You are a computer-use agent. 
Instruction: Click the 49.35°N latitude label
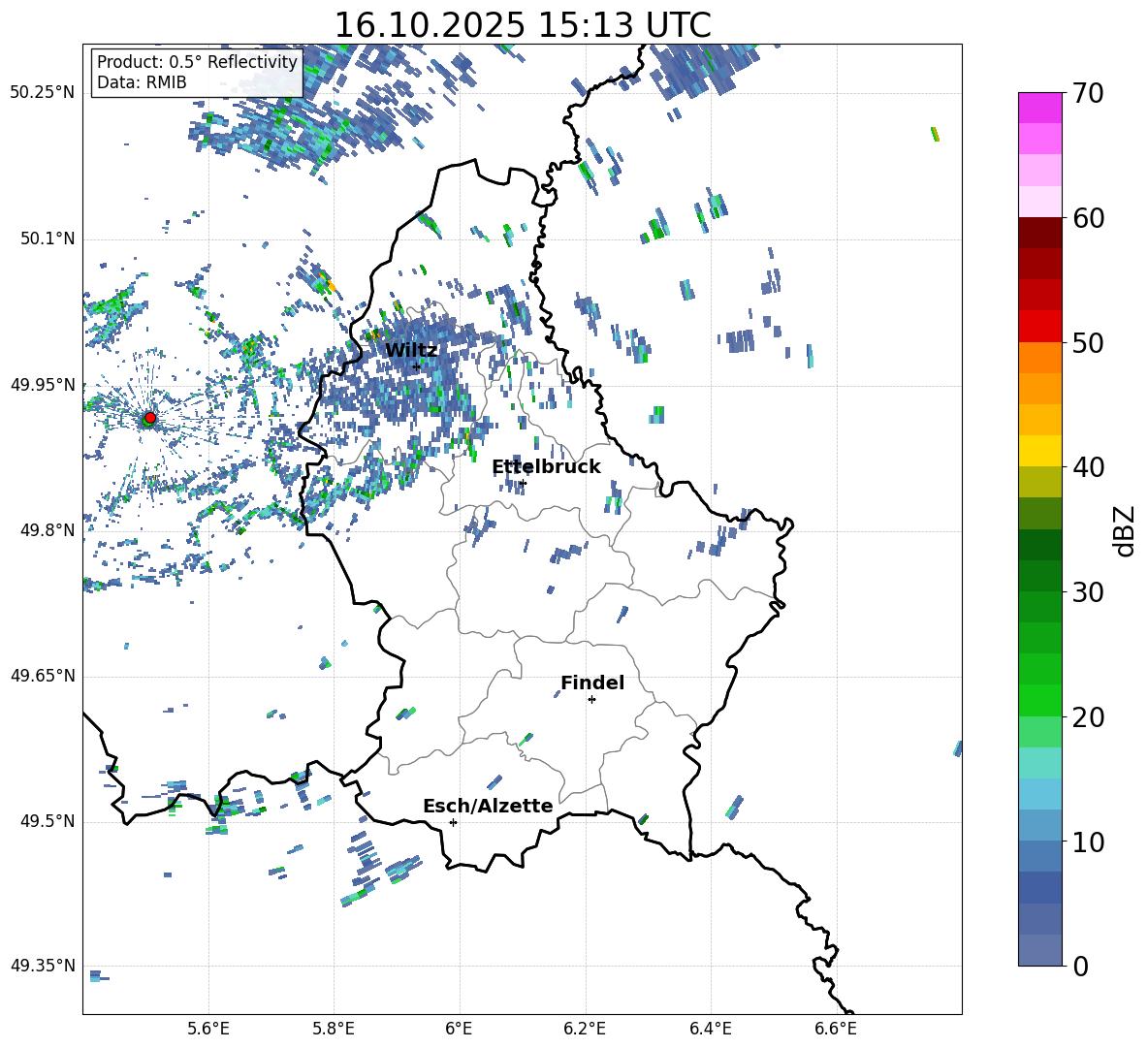click(43, 966)
